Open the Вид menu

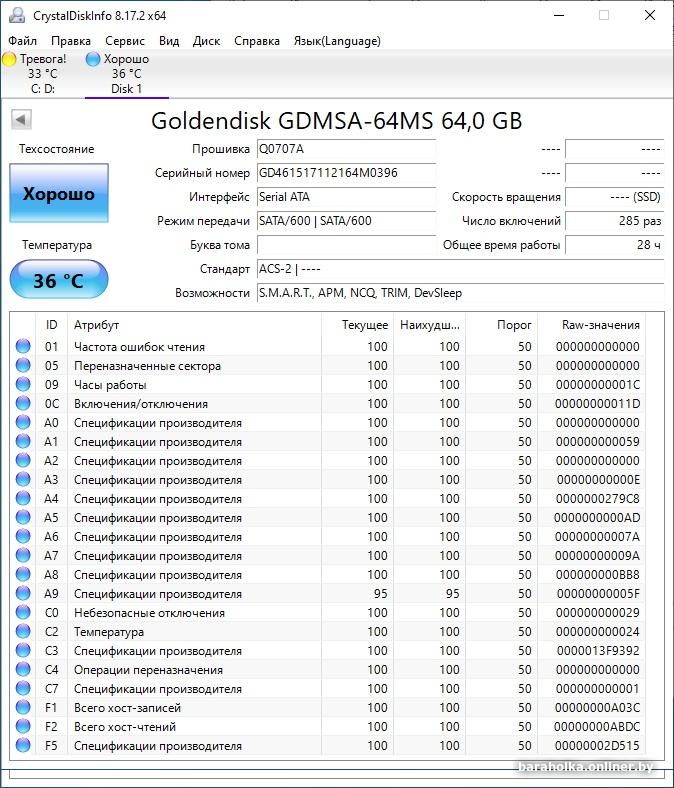(169, 41)
